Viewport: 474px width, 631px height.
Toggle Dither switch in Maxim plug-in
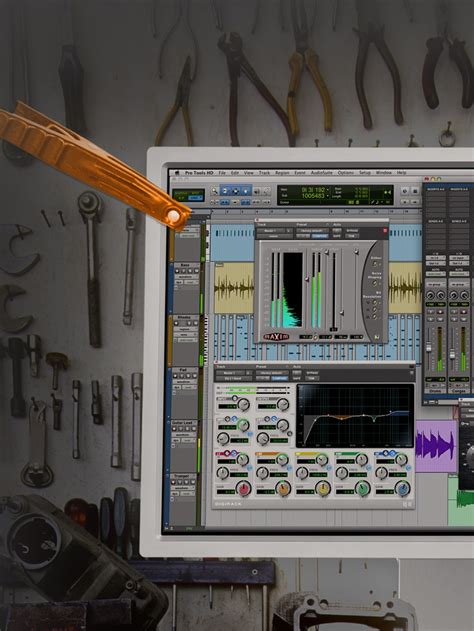(375, 264)
